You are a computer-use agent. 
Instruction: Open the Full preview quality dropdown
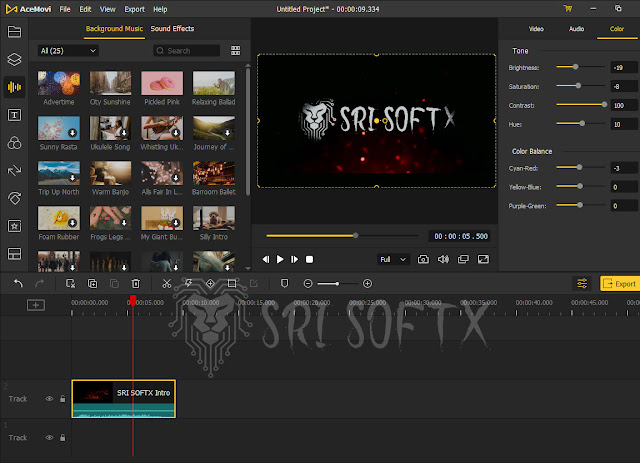tap(393, 259)
